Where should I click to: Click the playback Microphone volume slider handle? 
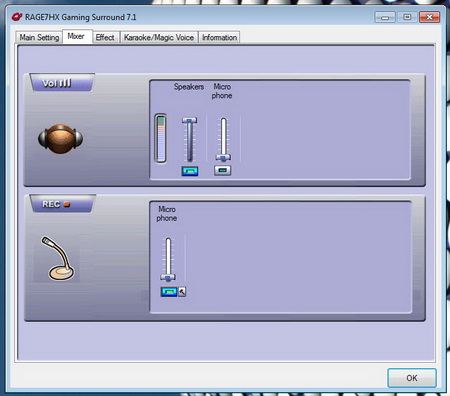223,157
